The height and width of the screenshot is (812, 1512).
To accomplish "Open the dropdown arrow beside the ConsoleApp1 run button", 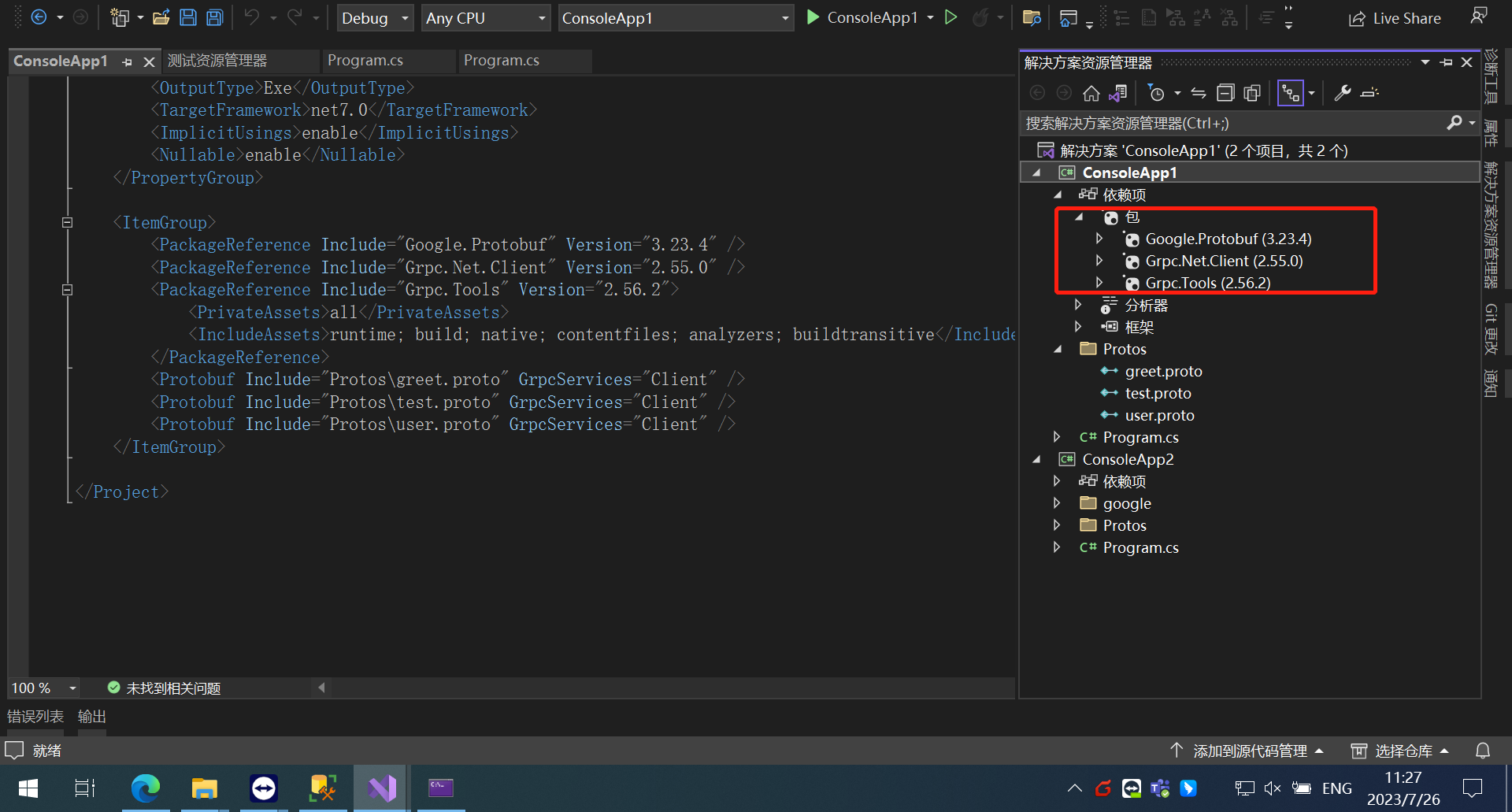I will 931,17.
